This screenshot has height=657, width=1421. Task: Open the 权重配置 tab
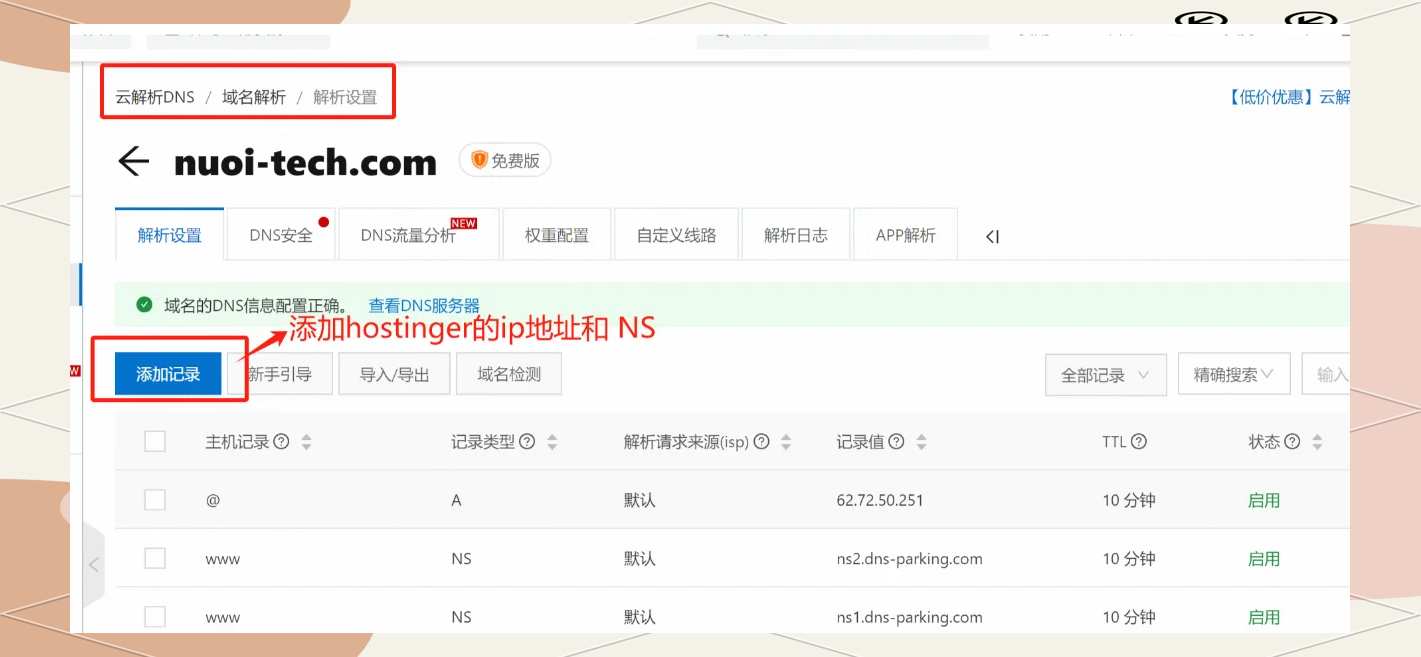coord(557,235)
